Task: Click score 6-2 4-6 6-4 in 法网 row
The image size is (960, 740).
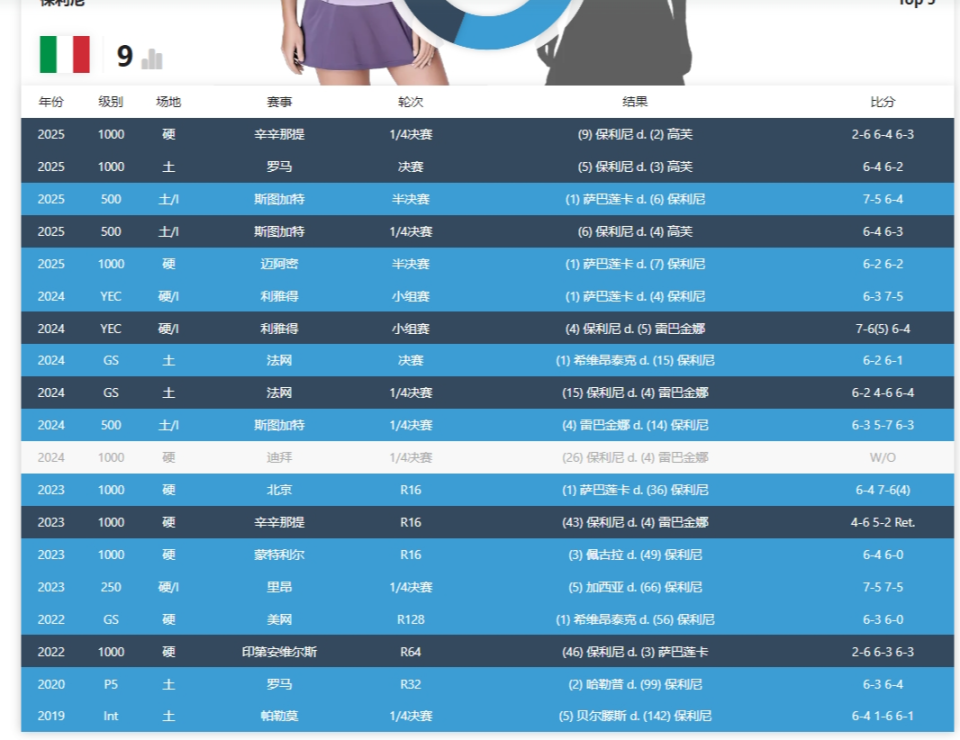Action: (x=882, y=393)
